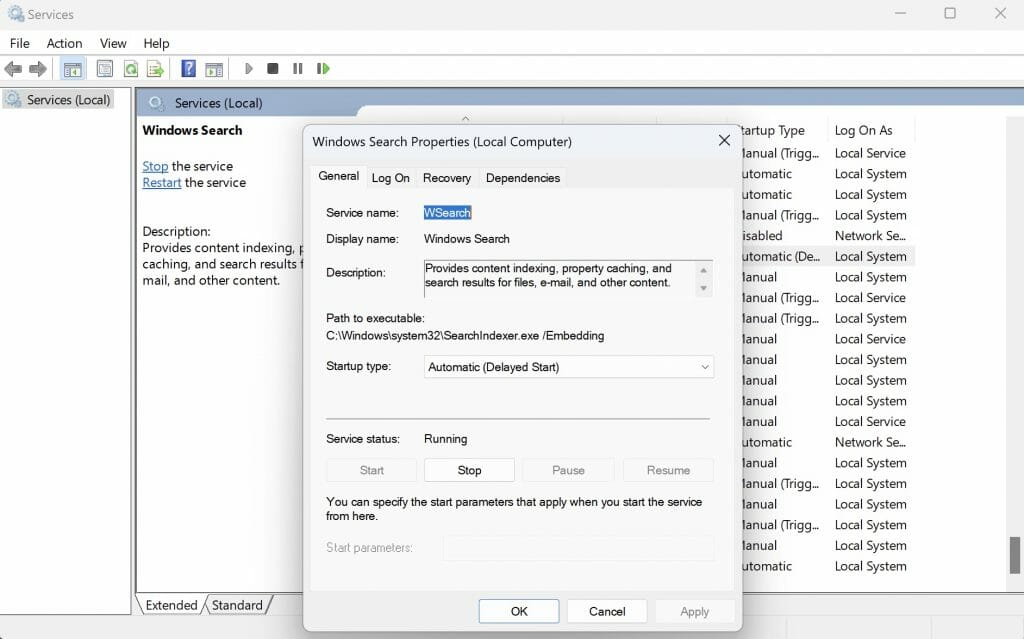Open the Action menu

pos(64,43)
